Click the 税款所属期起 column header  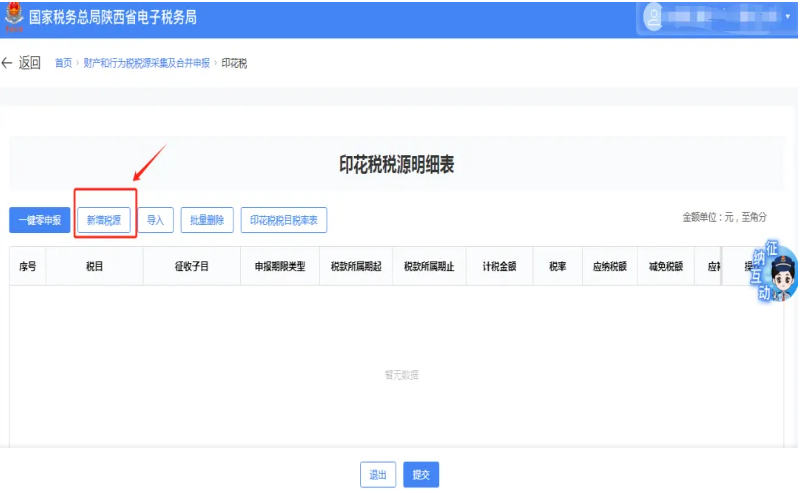(356, 267)
